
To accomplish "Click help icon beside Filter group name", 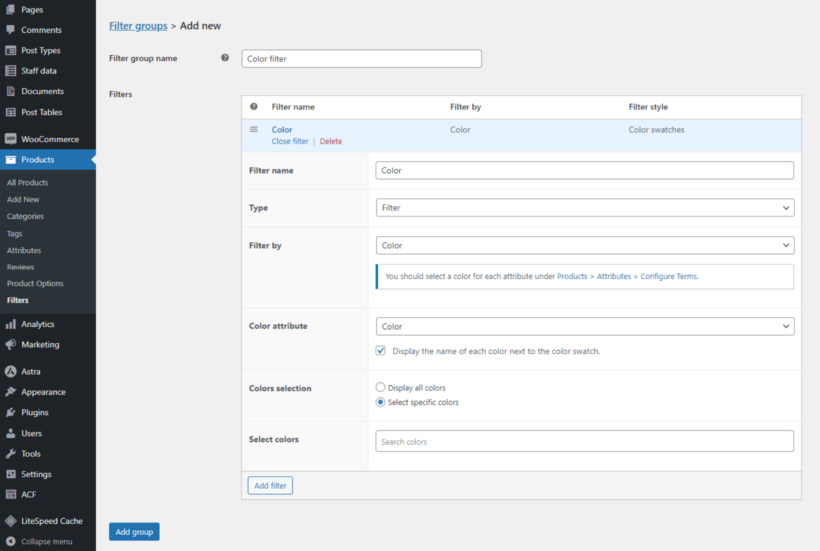I will click(225, 58).
